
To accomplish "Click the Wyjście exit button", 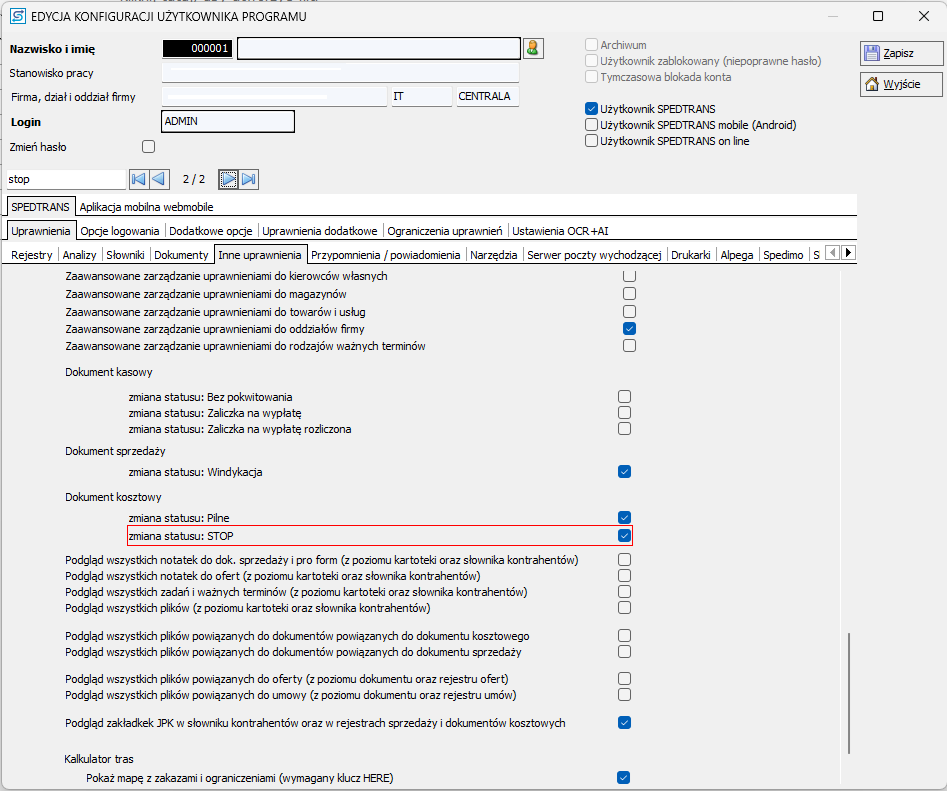I will [x=900, y=84].
